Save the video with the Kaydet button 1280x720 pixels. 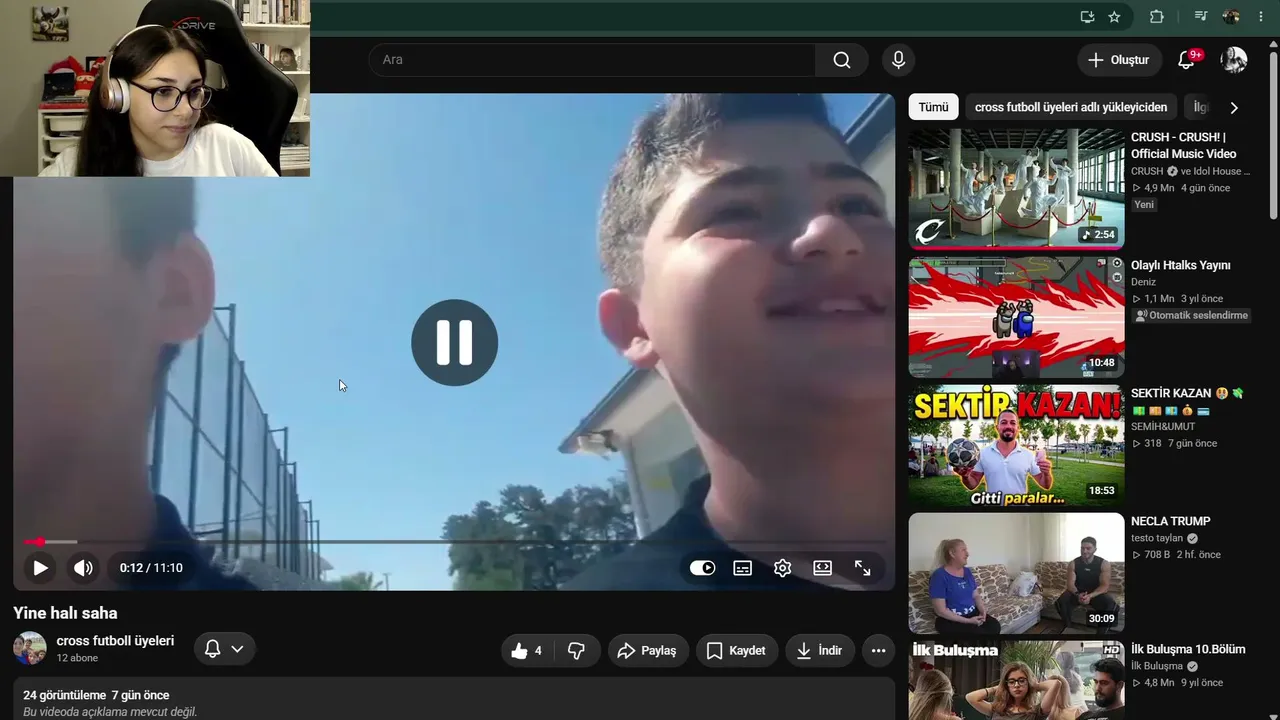click(x=737, y=651)
